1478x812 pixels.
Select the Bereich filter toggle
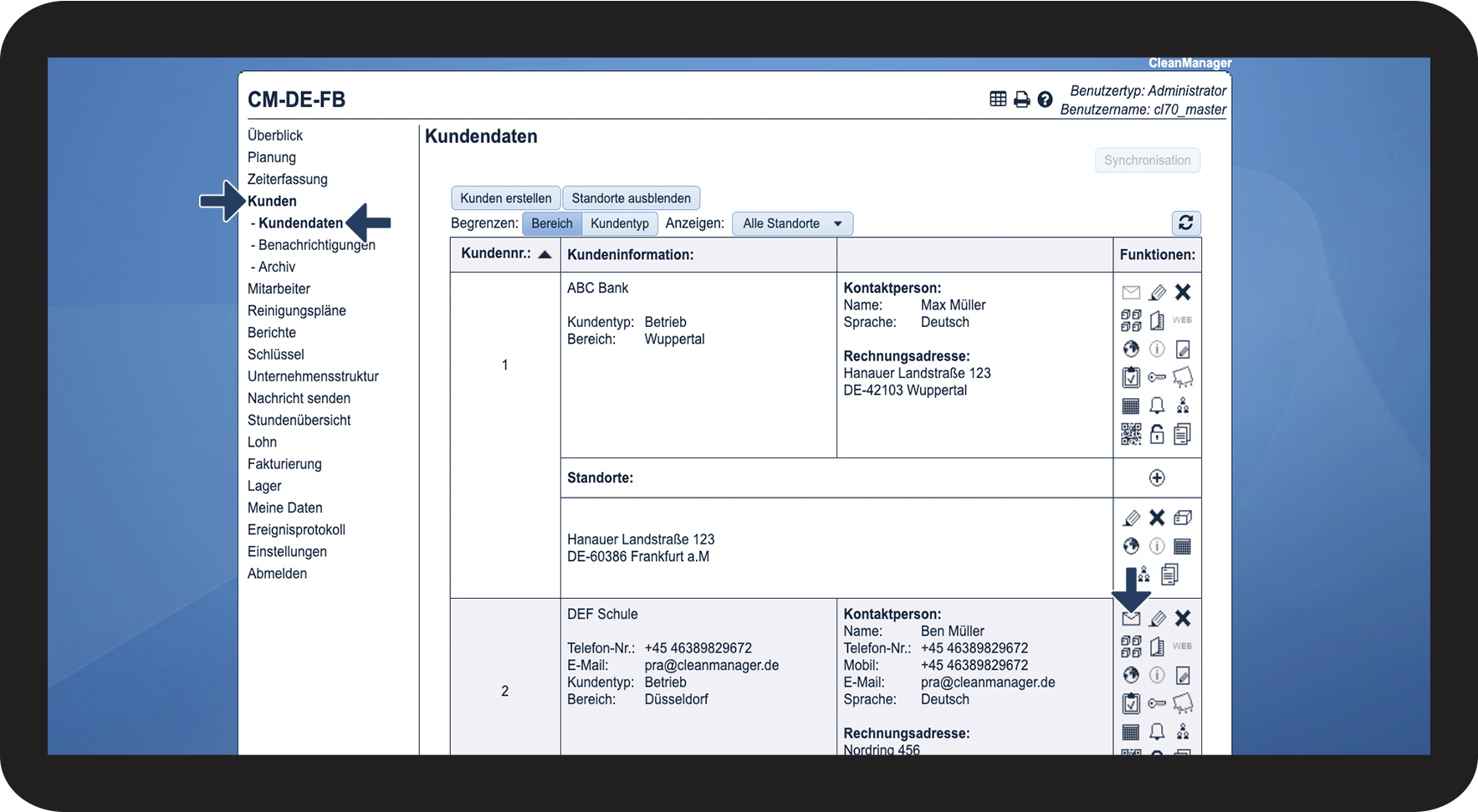(552, 223)
